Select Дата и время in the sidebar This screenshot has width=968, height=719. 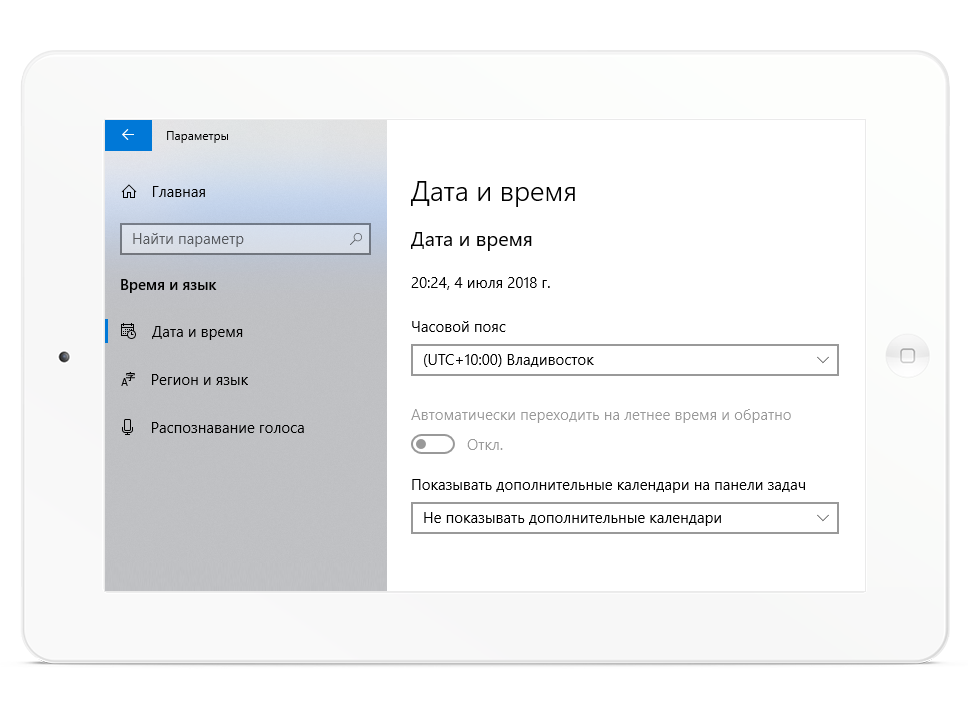[x=197, y=332]
